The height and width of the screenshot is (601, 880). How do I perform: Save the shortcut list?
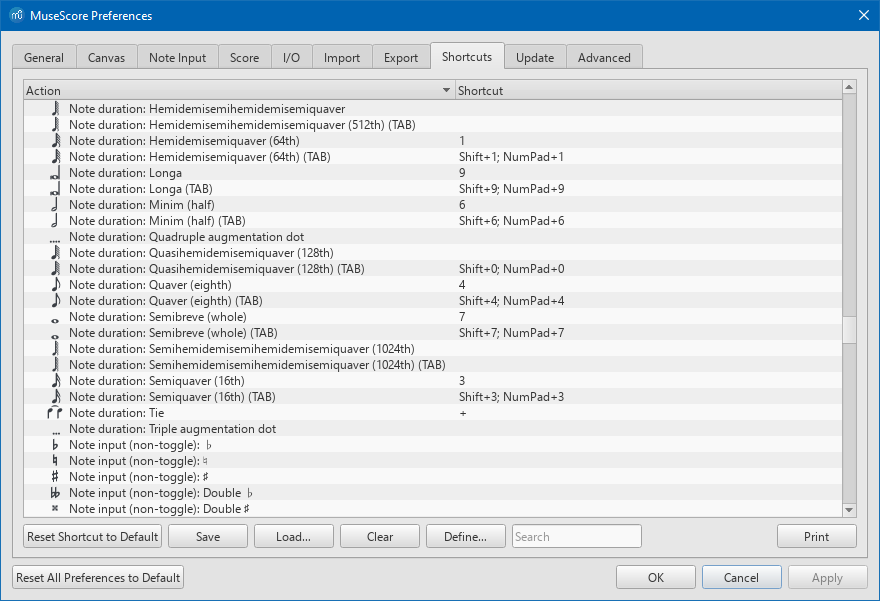tap(208, 536)
